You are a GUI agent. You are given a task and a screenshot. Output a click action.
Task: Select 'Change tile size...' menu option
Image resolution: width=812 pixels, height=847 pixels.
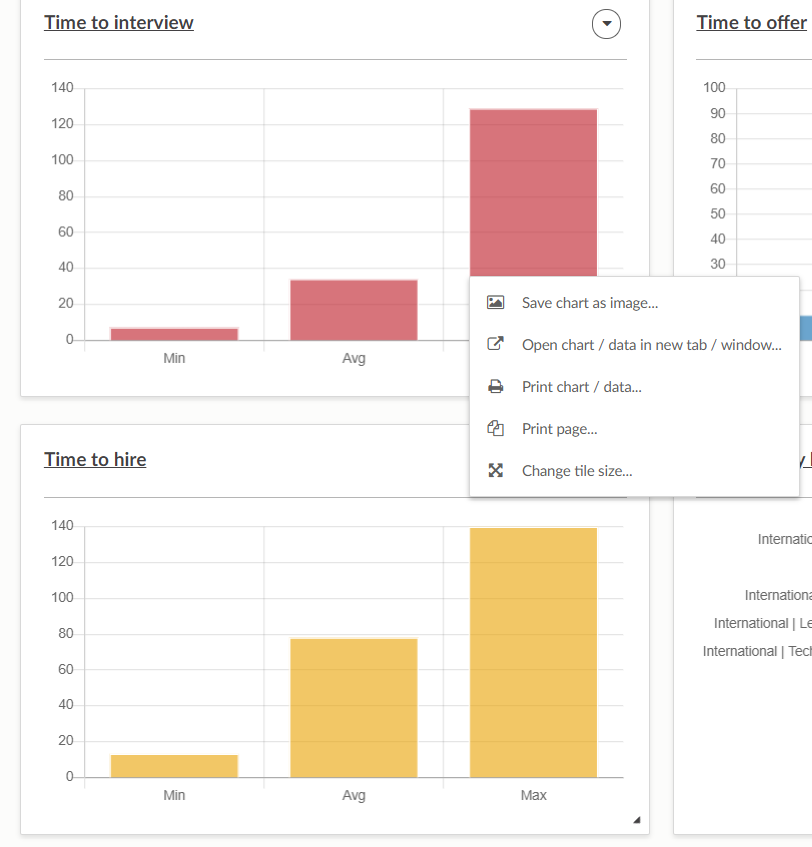pyautogui.click(x=576, y=471)
